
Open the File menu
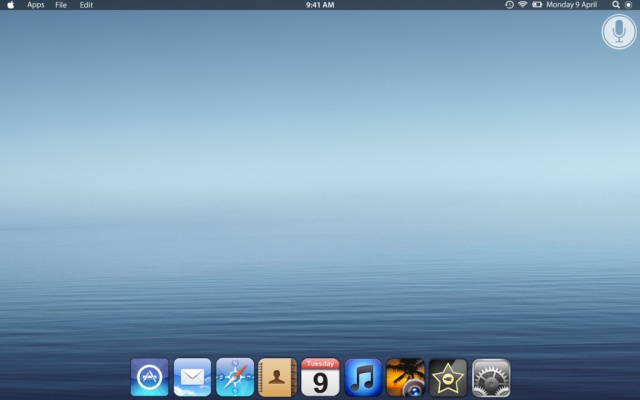[x=61, y=5]
